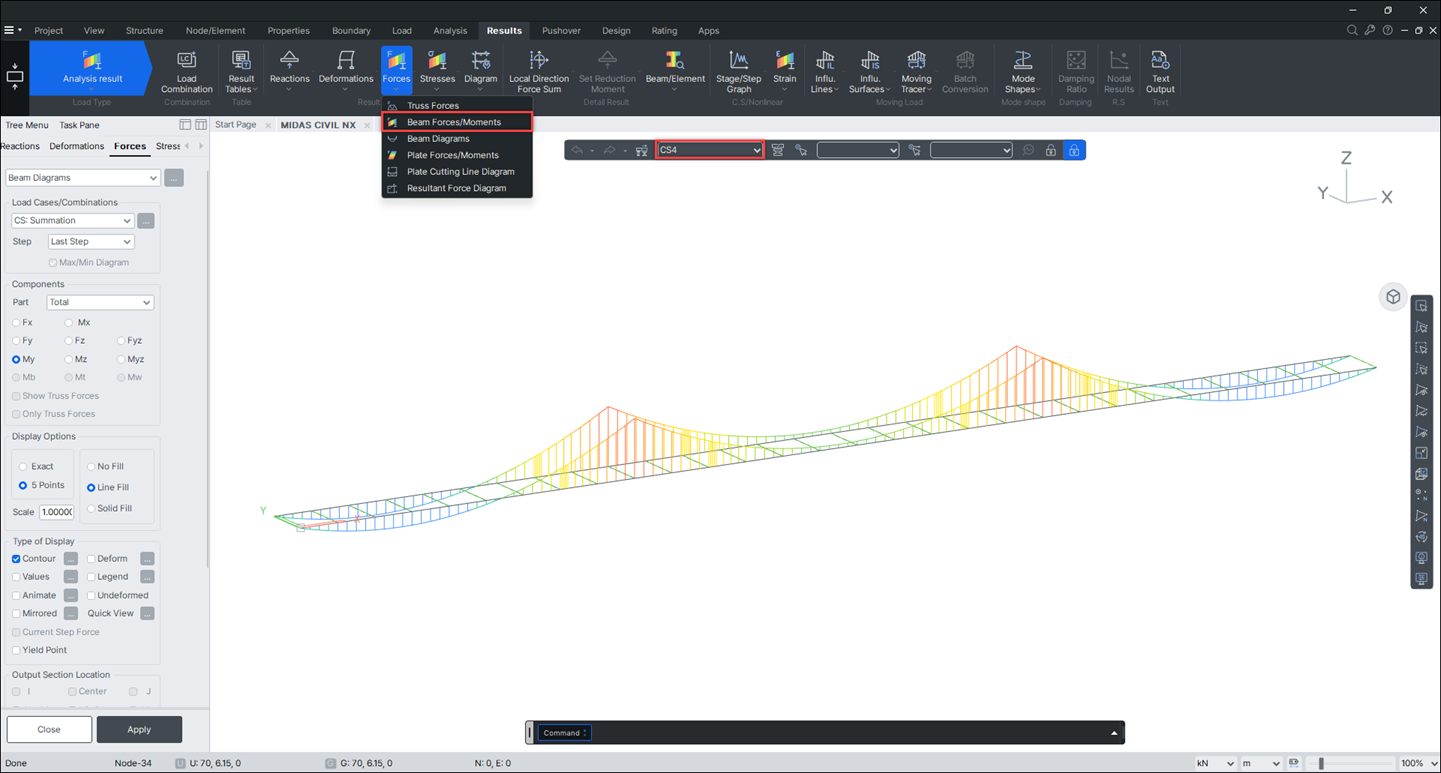Open the Part Total dropdown
This screenshot has height=773, width=1441.
tap(100, 302)
